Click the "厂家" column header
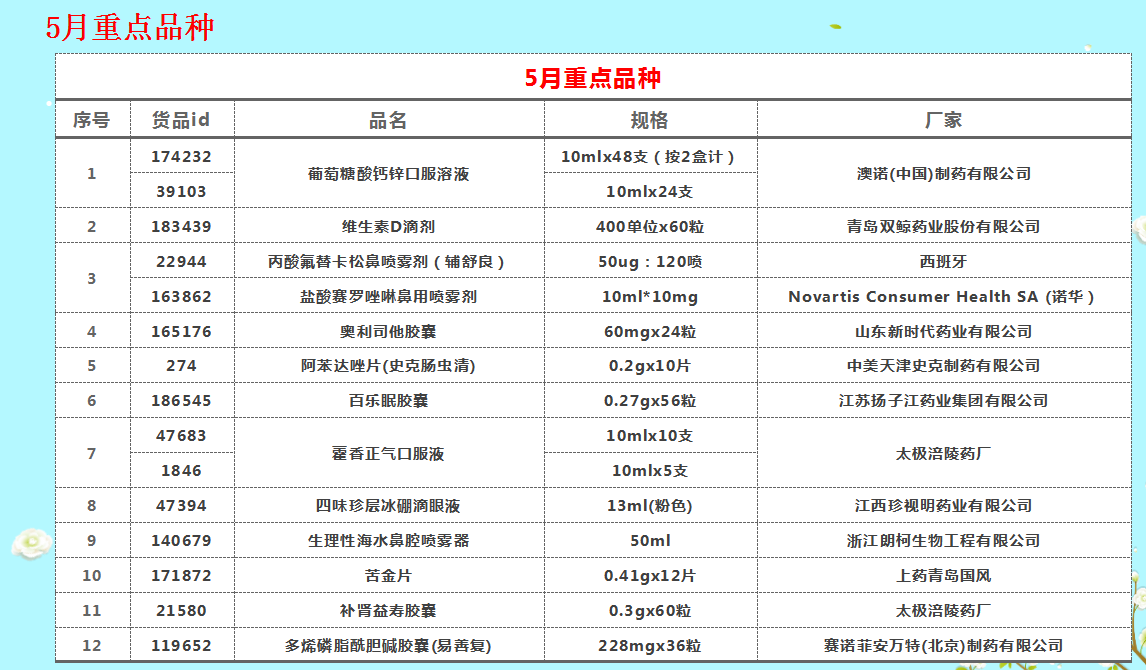The image size is (1146, 670). coord(944,120)
